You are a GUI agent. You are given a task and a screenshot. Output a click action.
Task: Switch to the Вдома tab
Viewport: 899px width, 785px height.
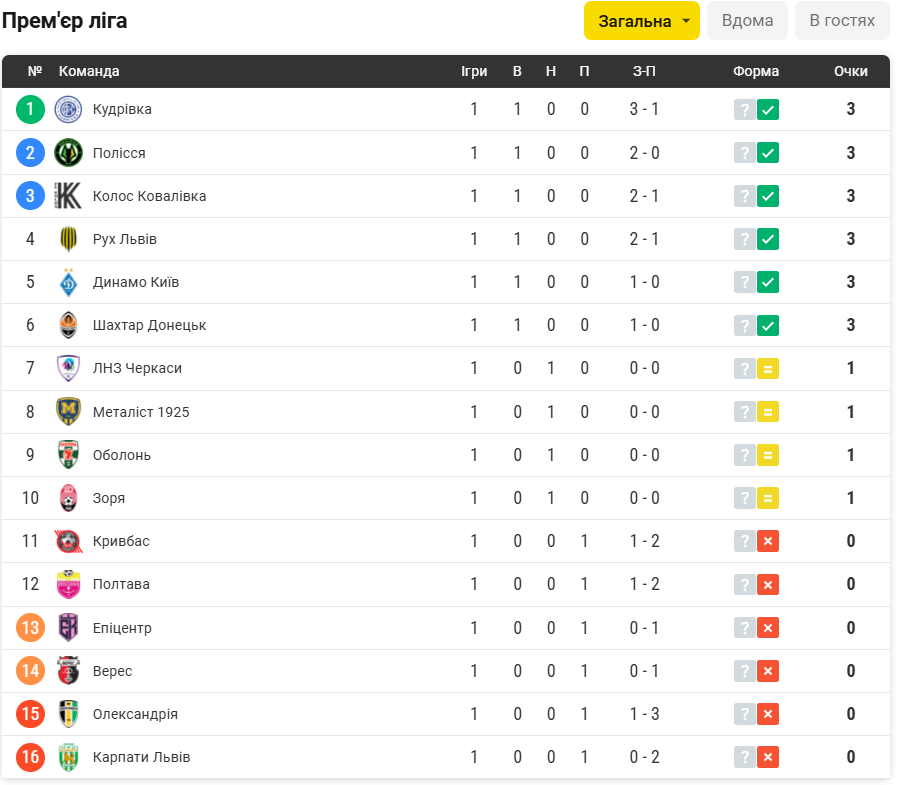click(747, 21)
